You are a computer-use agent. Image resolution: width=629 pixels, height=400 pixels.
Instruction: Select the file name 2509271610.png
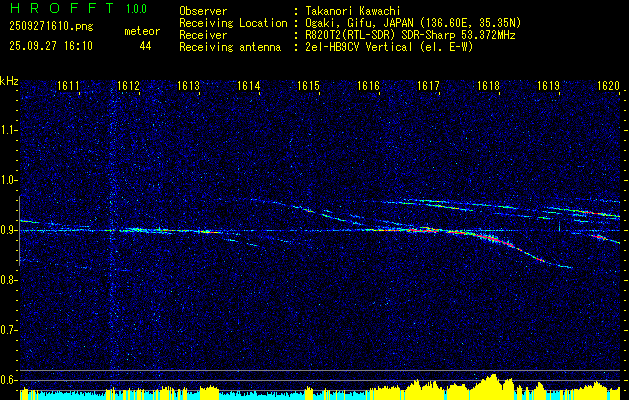pos(51,27)
